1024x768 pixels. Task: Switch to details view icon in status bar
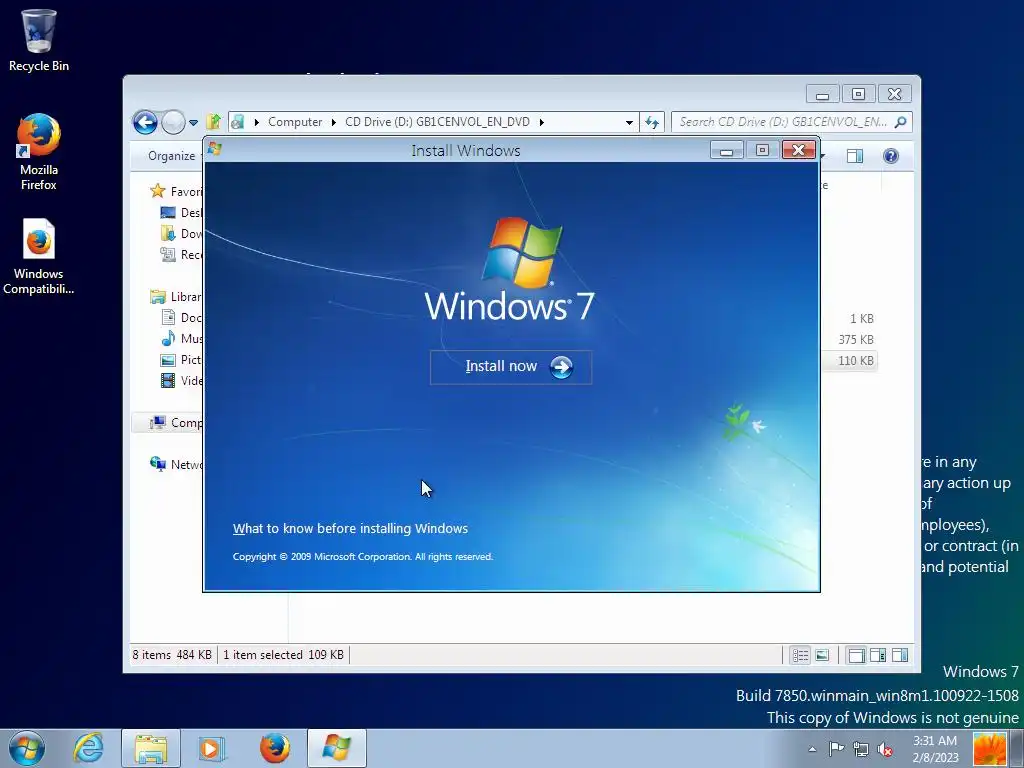point(800,655)
